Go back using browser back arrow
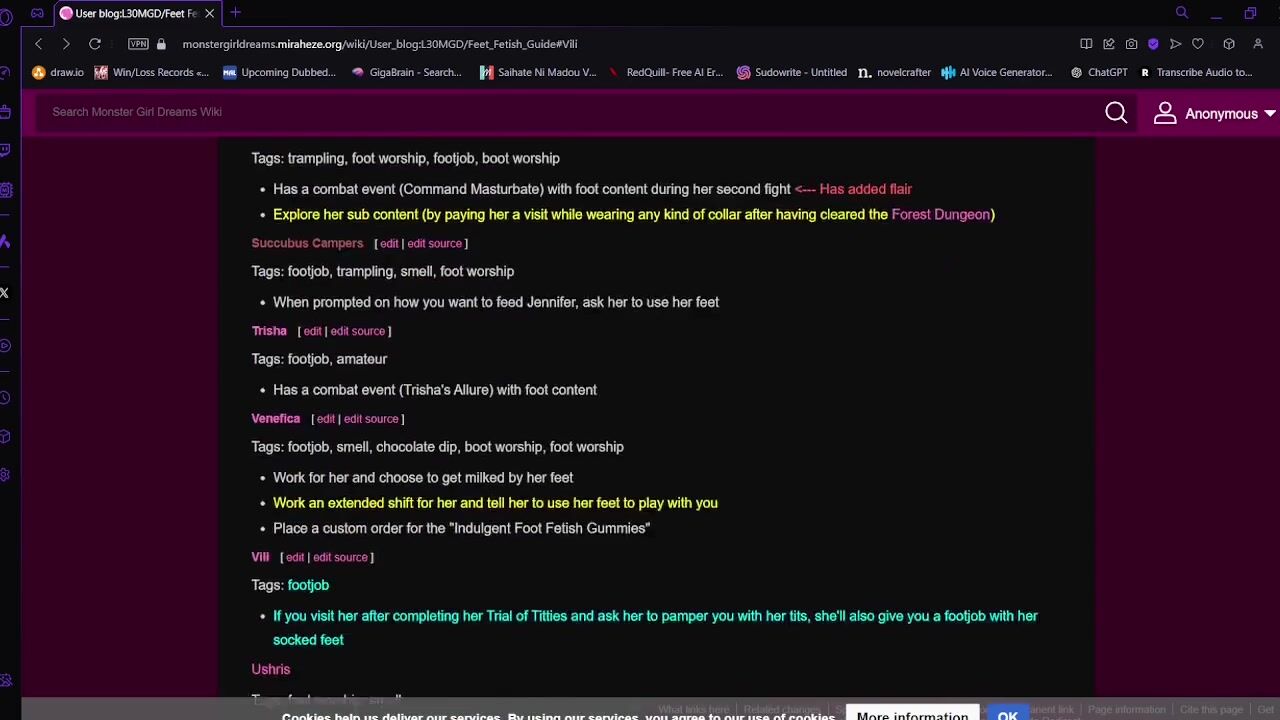 click(39, 44)
